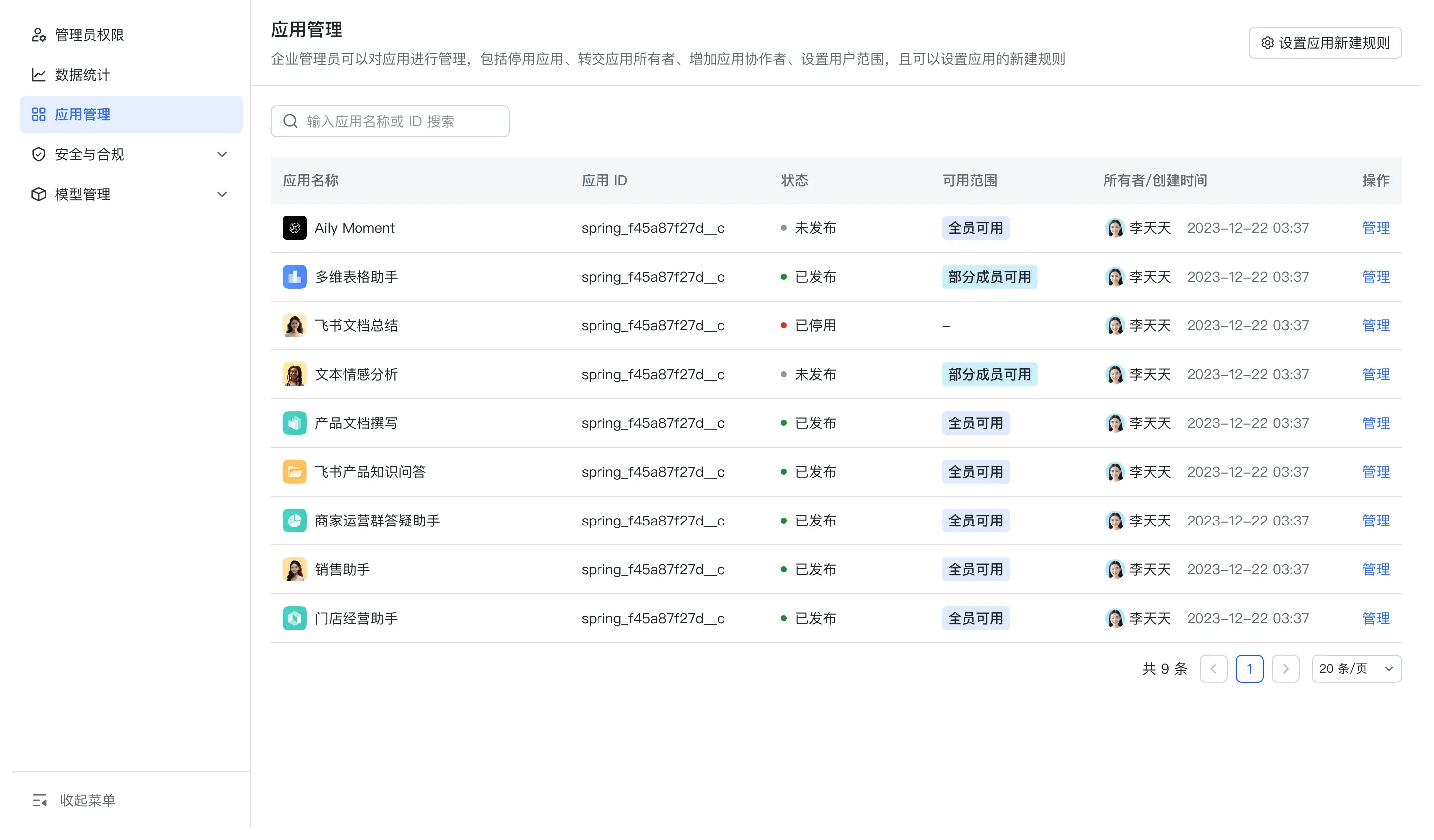Click the 所有者/创建时间 column header
This screenshot has height=840, width=1434.
1171,183
